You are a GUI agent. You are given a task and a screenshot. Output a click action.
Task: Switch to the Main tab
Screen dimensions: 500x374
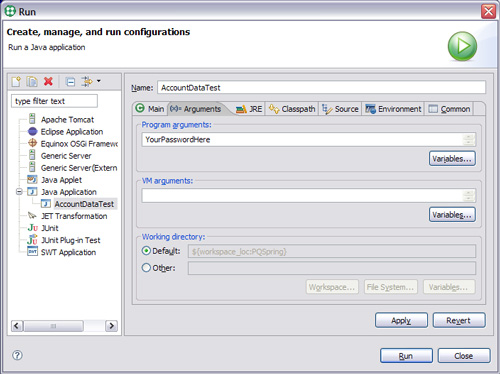(x=150, y=109)
